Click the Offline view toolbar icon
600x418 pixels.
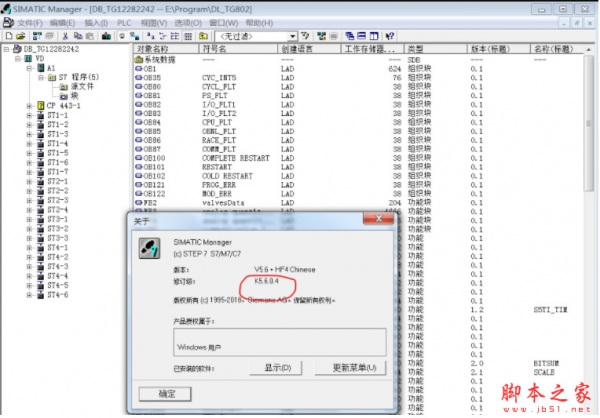pos(122,36)
